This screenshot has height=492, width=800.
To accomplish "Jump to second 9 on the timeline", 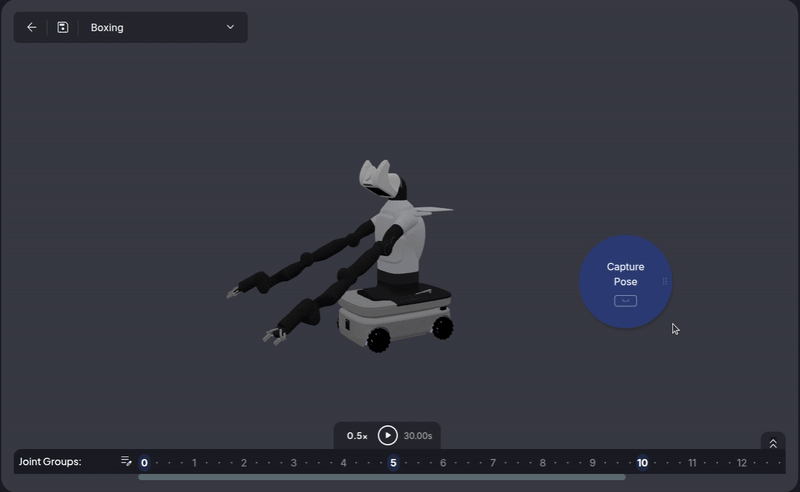I will pyautogui.click(x=592, y=463).
